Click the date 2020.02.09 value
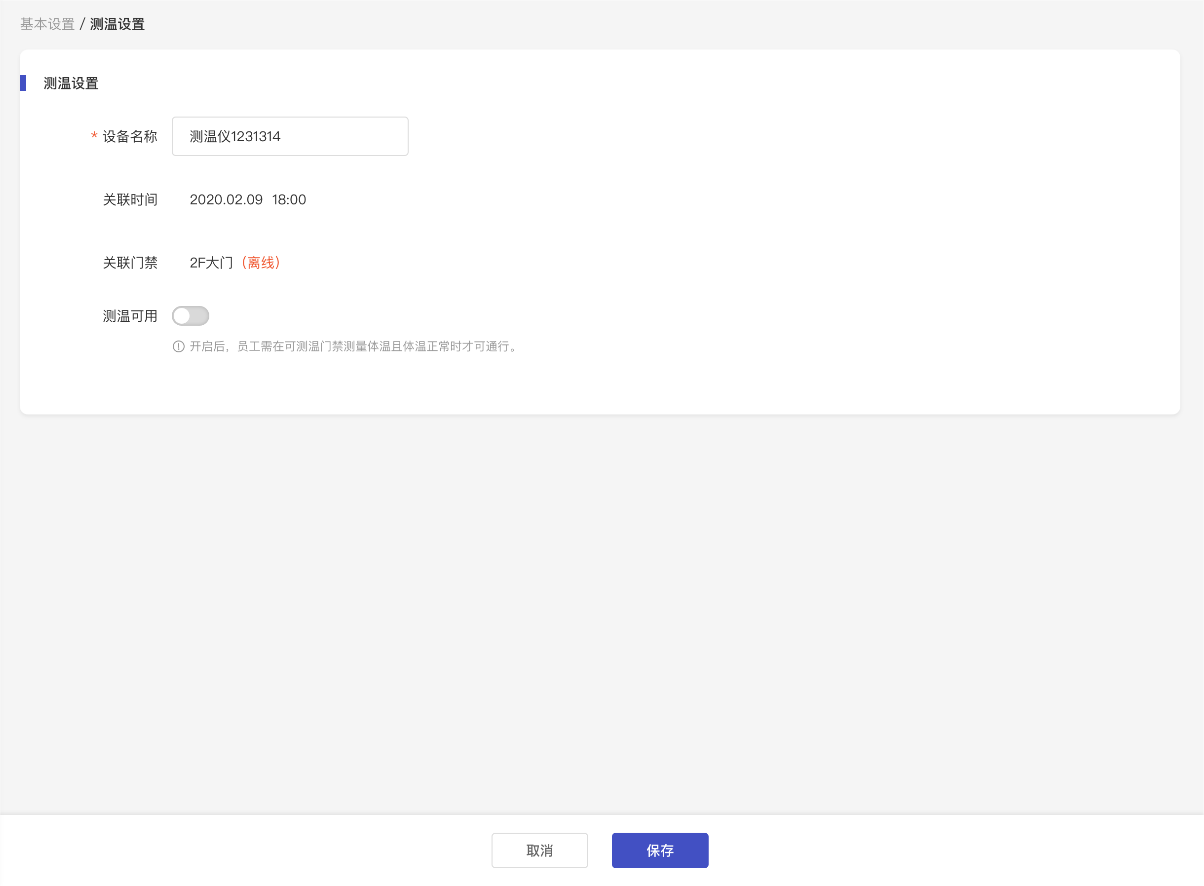Screen dimensions: 1204x886 pos(226,200)
